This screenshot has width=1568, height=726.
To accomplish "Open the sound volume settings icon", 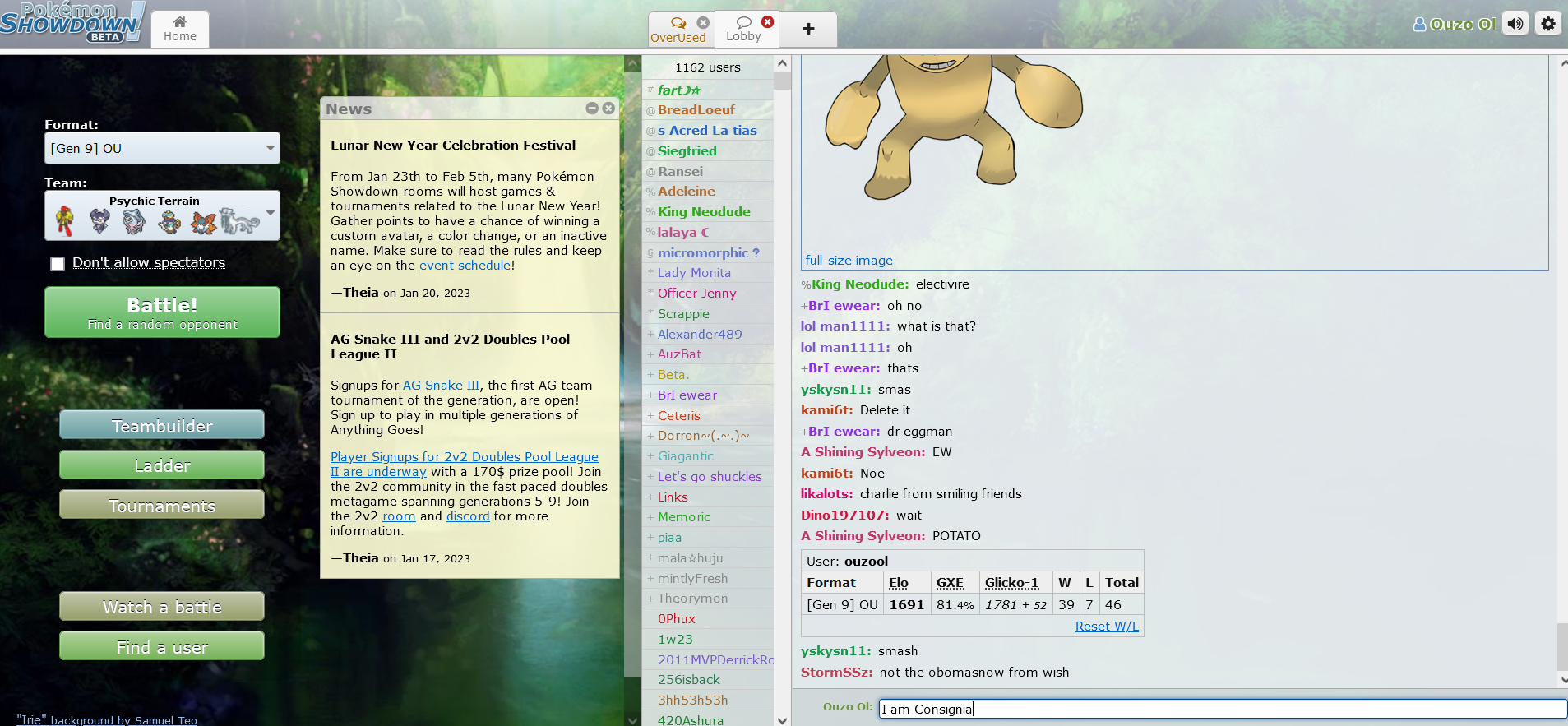I will click(1515, 24).
